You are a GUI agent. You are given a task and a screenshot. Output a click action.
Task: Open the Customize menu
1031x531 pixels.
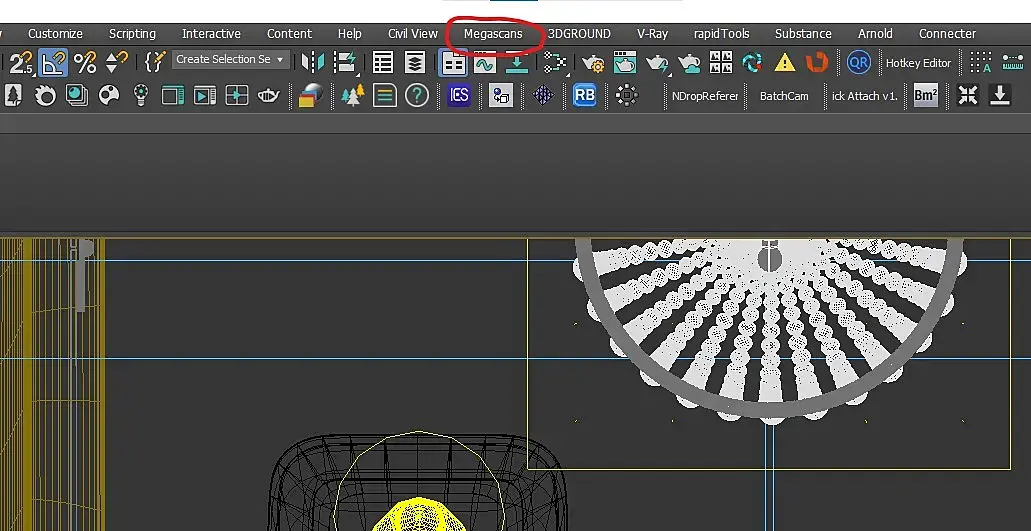point(55,34)
